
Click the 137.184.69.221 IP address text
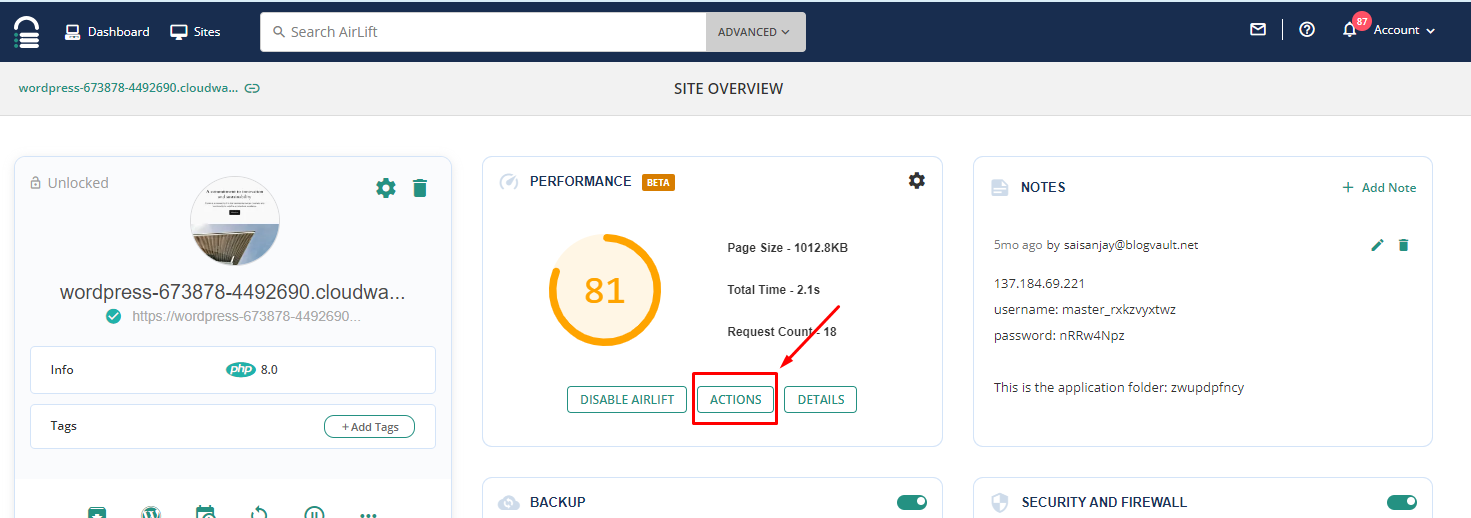[1039, 284]
